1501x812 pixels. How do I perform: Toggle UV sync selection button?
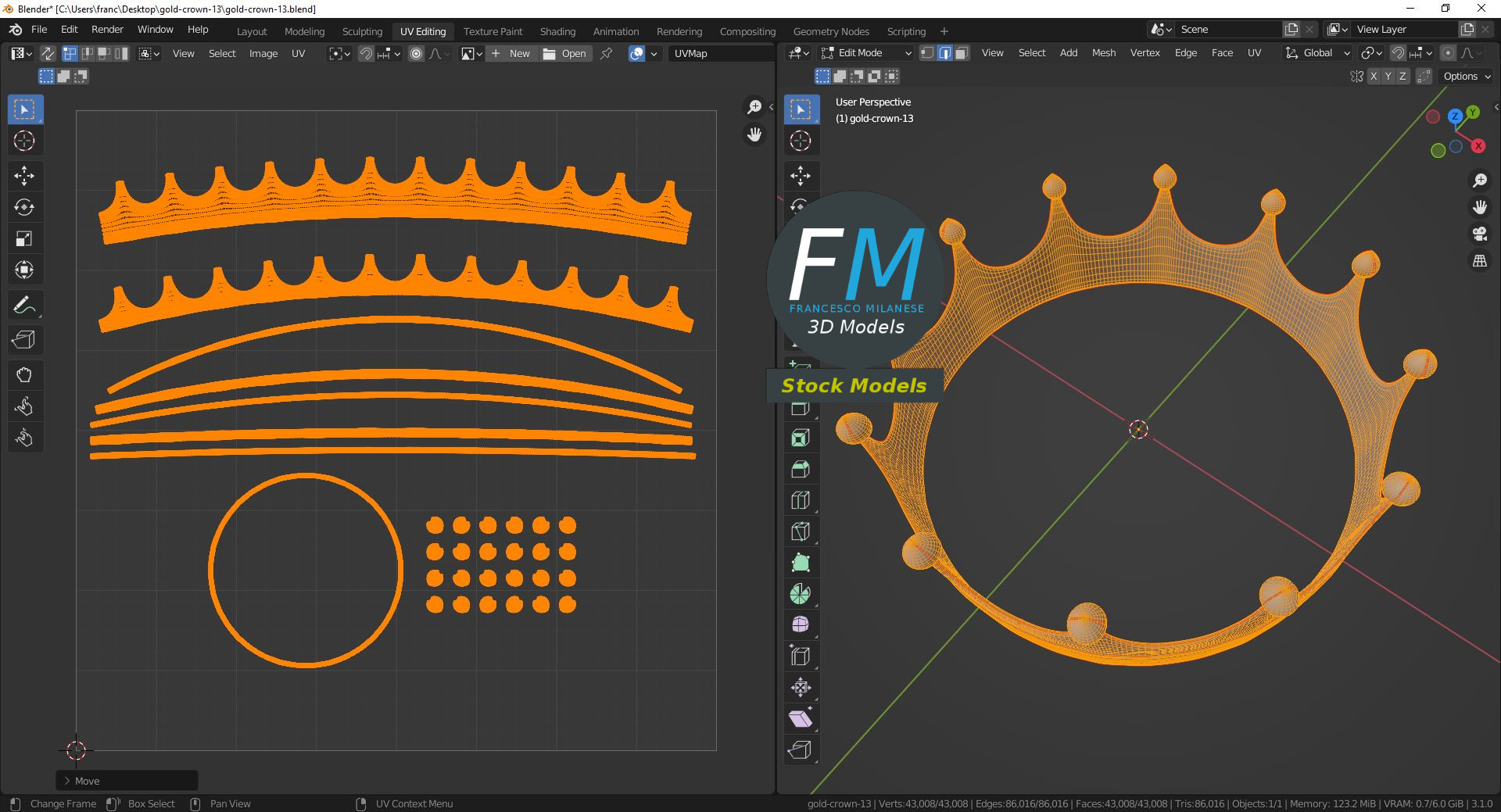point(48,53)
